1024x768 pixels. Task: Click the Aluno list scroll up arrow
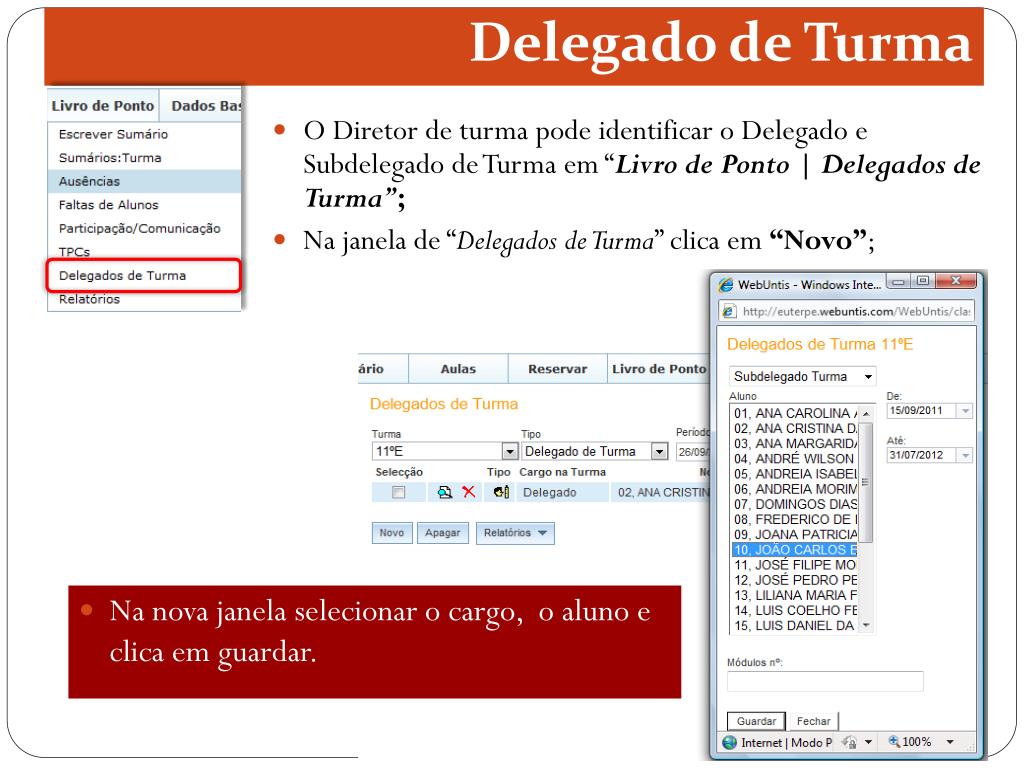point(866,413)
